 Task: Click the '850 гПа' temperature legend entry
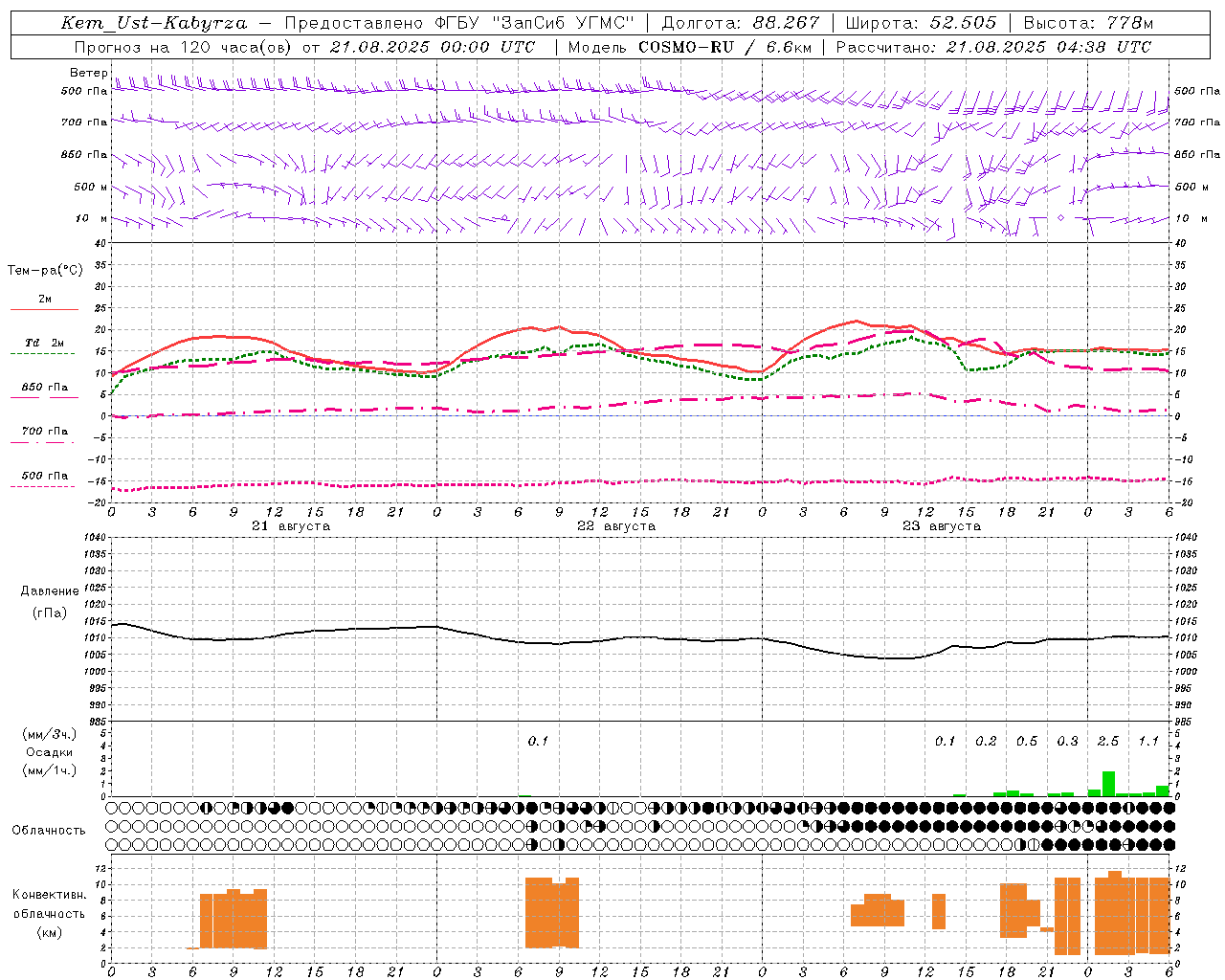point(44,388)
